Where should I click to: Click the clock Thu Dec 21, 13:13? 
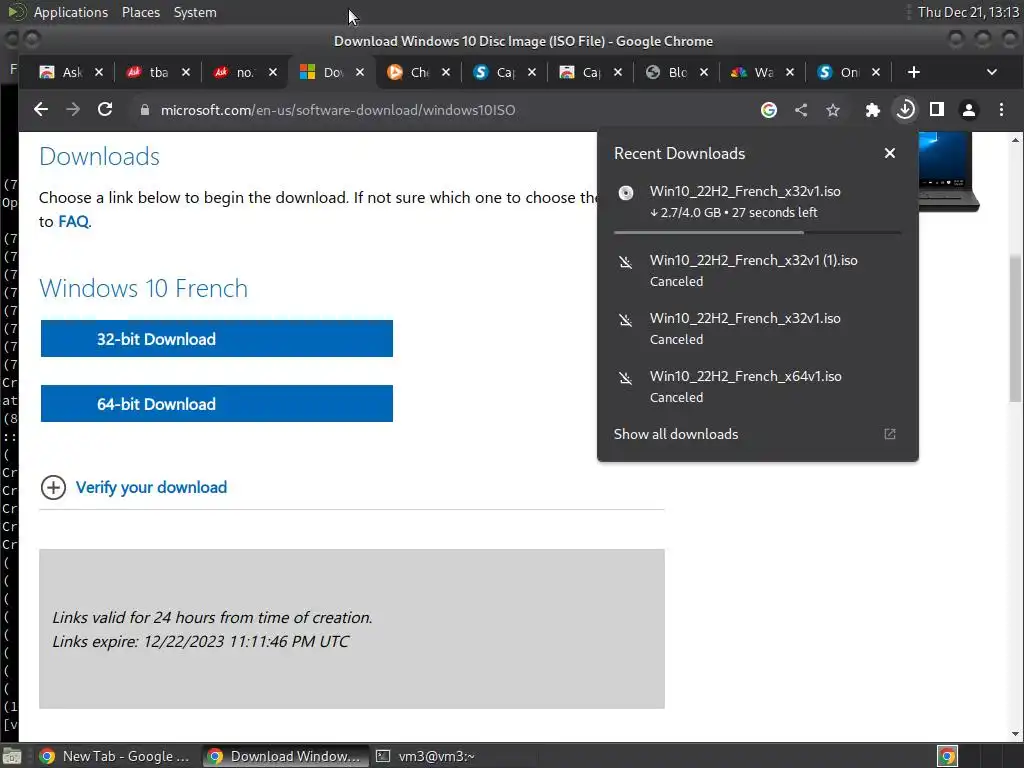coord(968,12)
